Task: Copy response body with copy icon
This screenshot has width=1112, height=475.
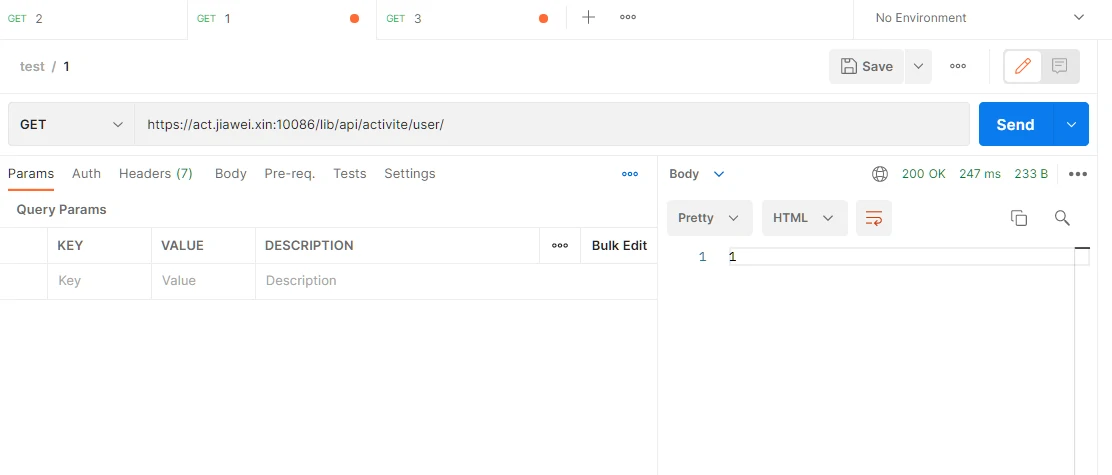Action: tap(1019, 218)
